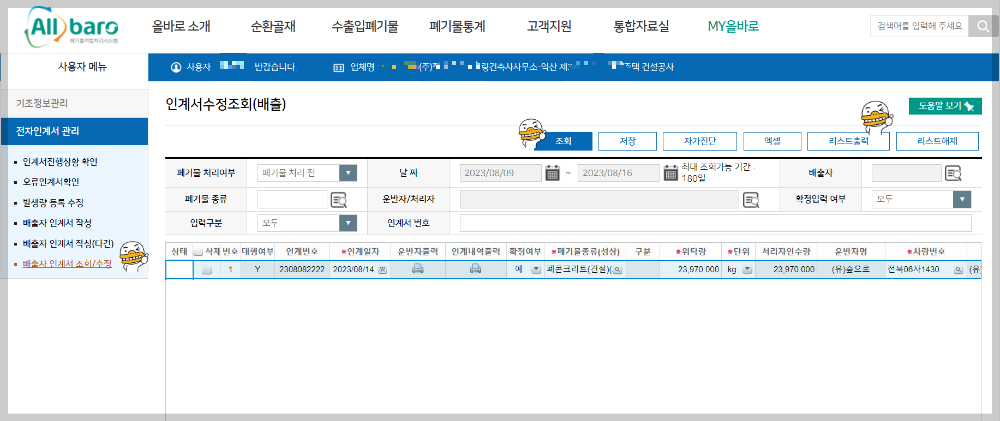Viewport: 1000px width, 421px height.
Task: Open the 폐기물 종류 lookup icon
Action: (338, 200)
